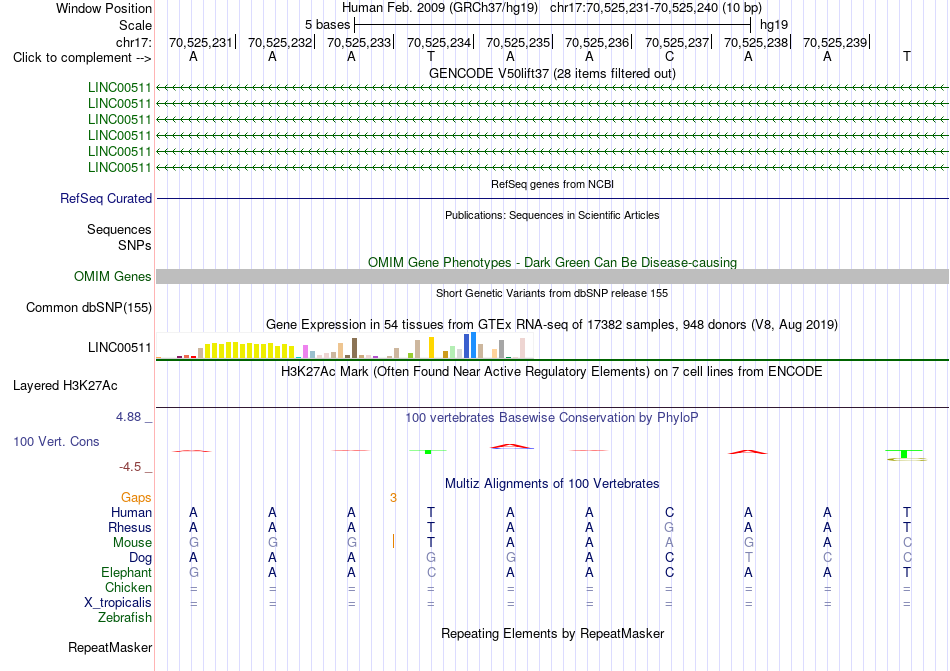Image resolution: width=950 pixels, height=671 pixels.
Task: Click 'Publications: Sequences in Scientific Articles' title
Action: pos(553,215)
